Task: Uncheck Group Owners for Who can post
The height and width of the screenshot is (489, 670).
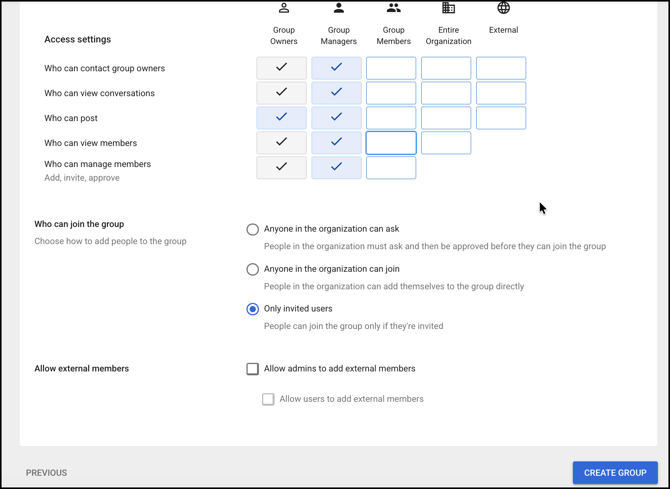Action: tap(281, 118)
